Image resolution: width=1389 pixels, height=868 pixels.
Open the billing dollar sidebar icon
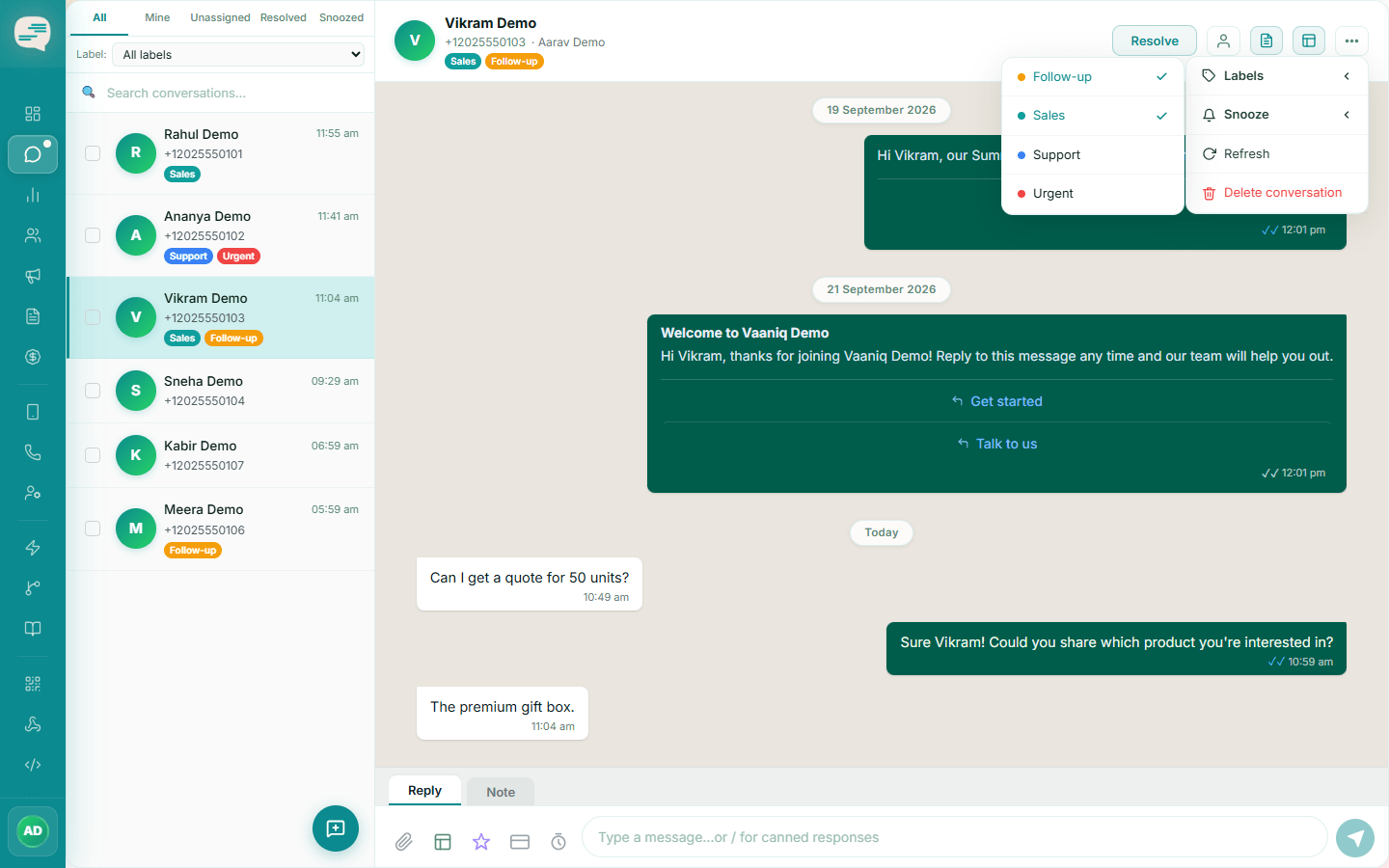(33, 357)
